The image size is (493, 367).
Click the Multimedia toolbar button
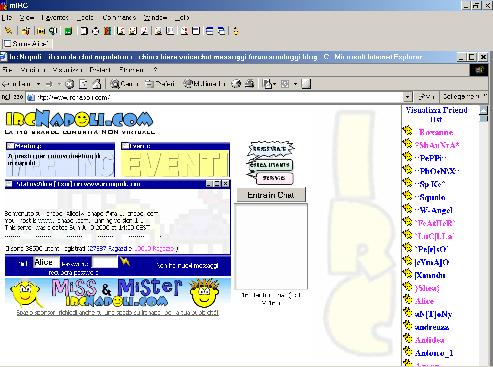(205, 84)
